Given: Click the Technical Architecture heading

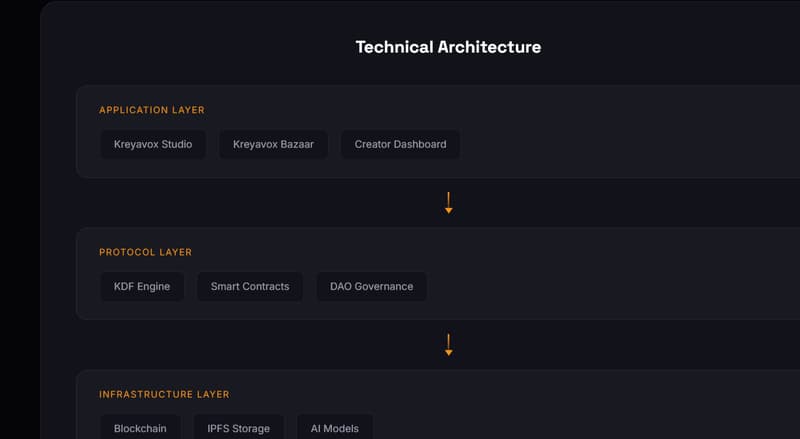Looking at the screenshot, I should coord(448,47).
